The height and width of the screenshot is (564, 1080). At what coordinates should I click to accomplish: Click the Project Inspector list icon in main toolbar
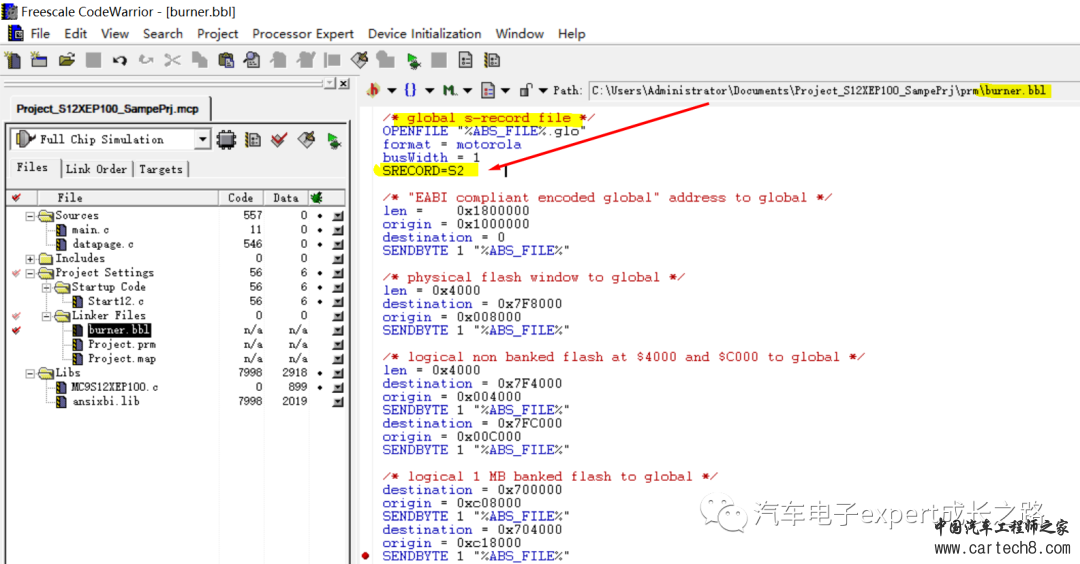point(466,61)
